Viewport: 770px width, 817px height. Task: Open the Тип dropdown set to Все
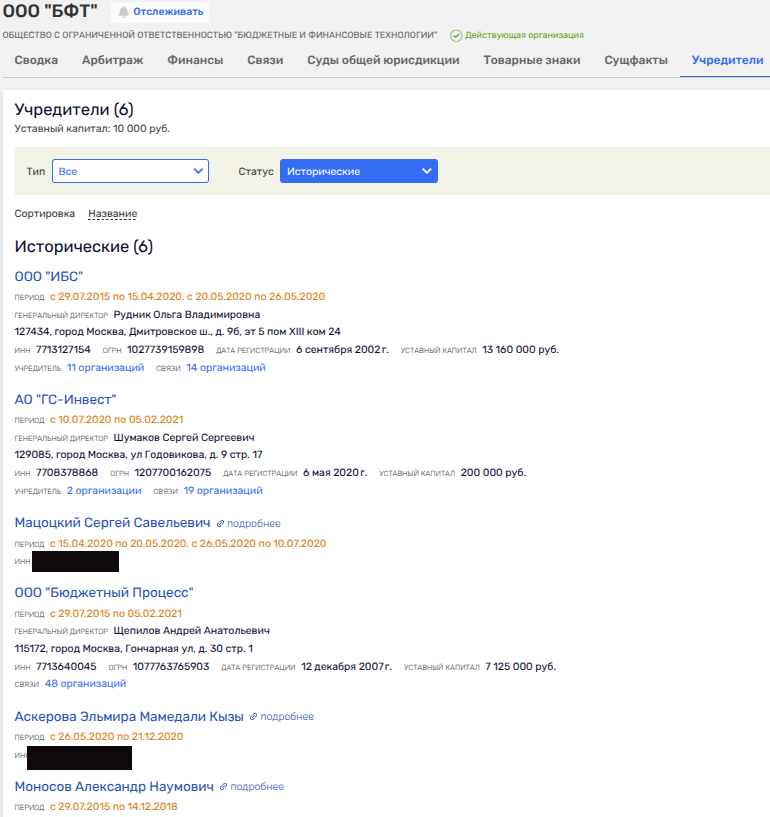click(x=130, y=171)
